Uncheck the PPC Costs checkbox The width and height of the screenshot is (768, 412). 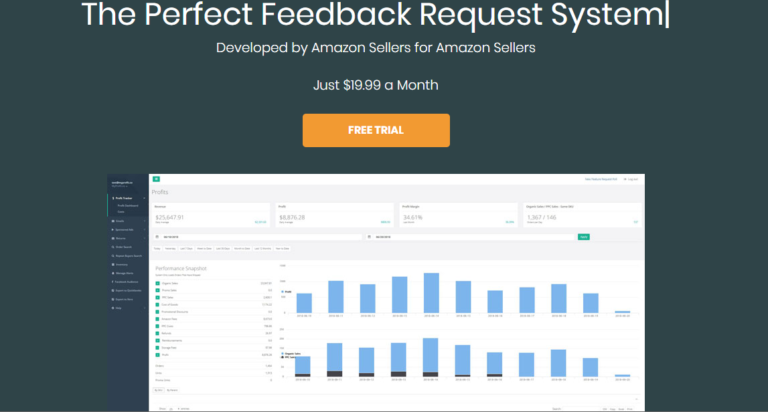click(158, 326)
